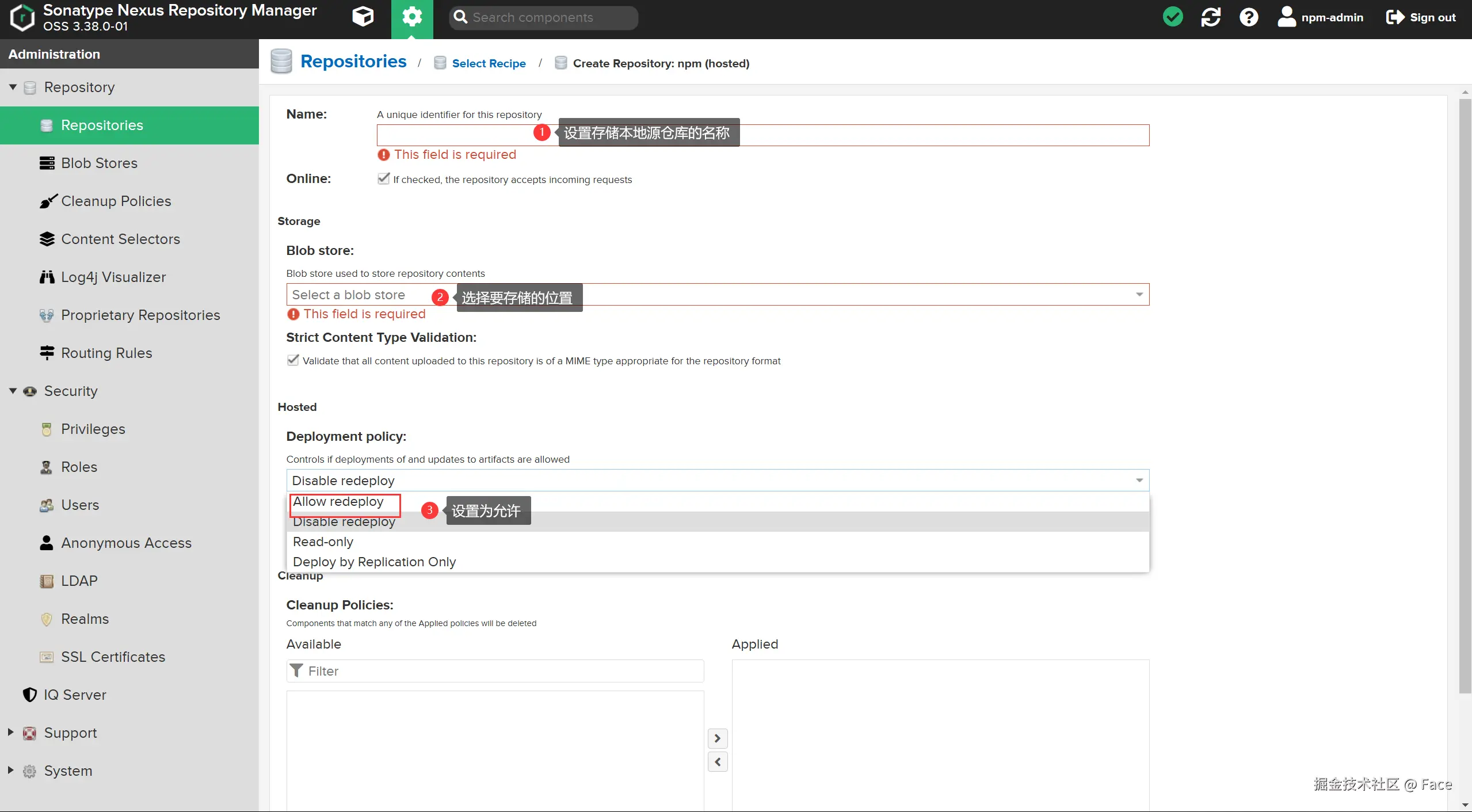
Task: Choose Read-only from deployment policy list
Action: click(x=323, y=542)
